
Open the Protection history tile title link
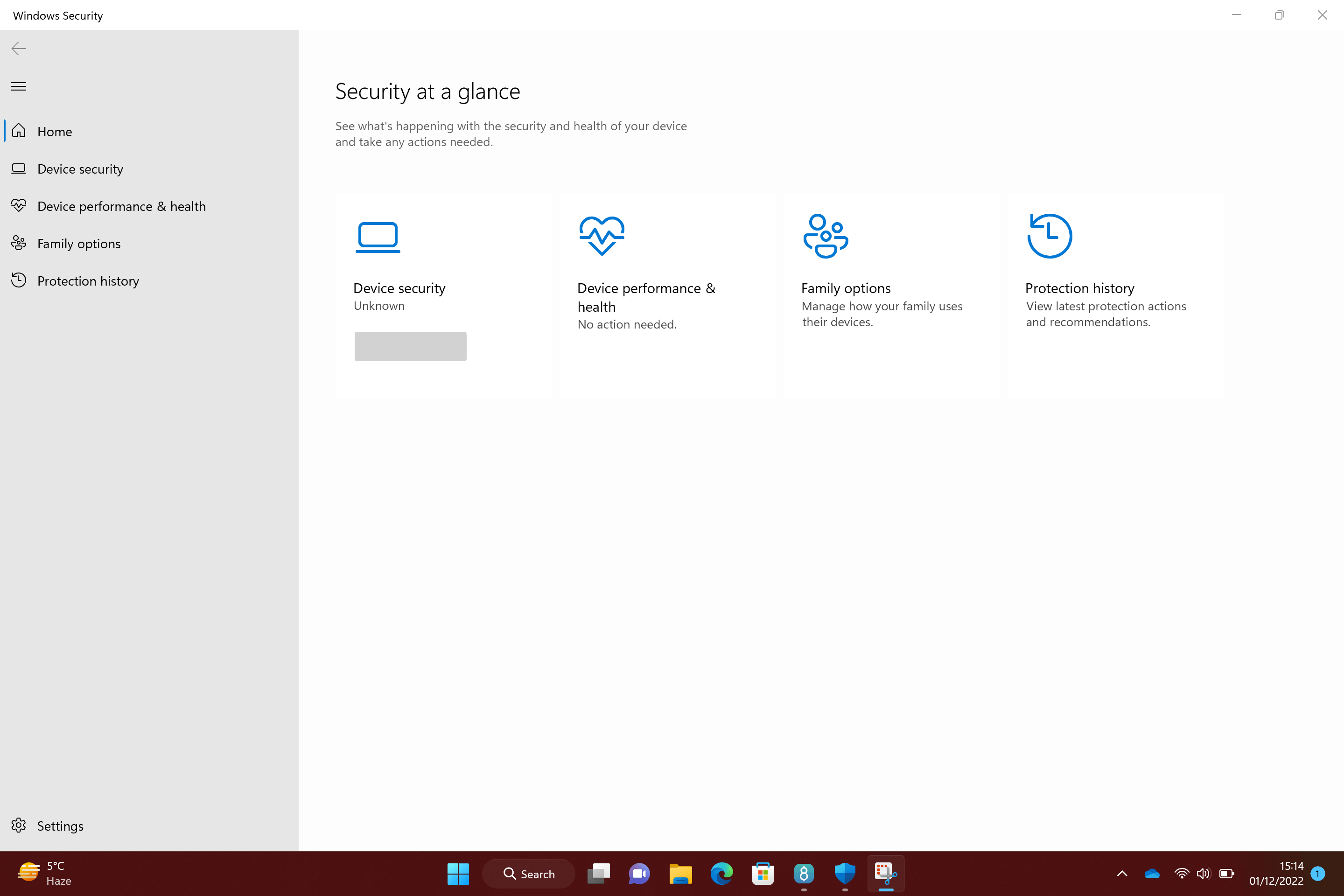tap(1079, 288)
